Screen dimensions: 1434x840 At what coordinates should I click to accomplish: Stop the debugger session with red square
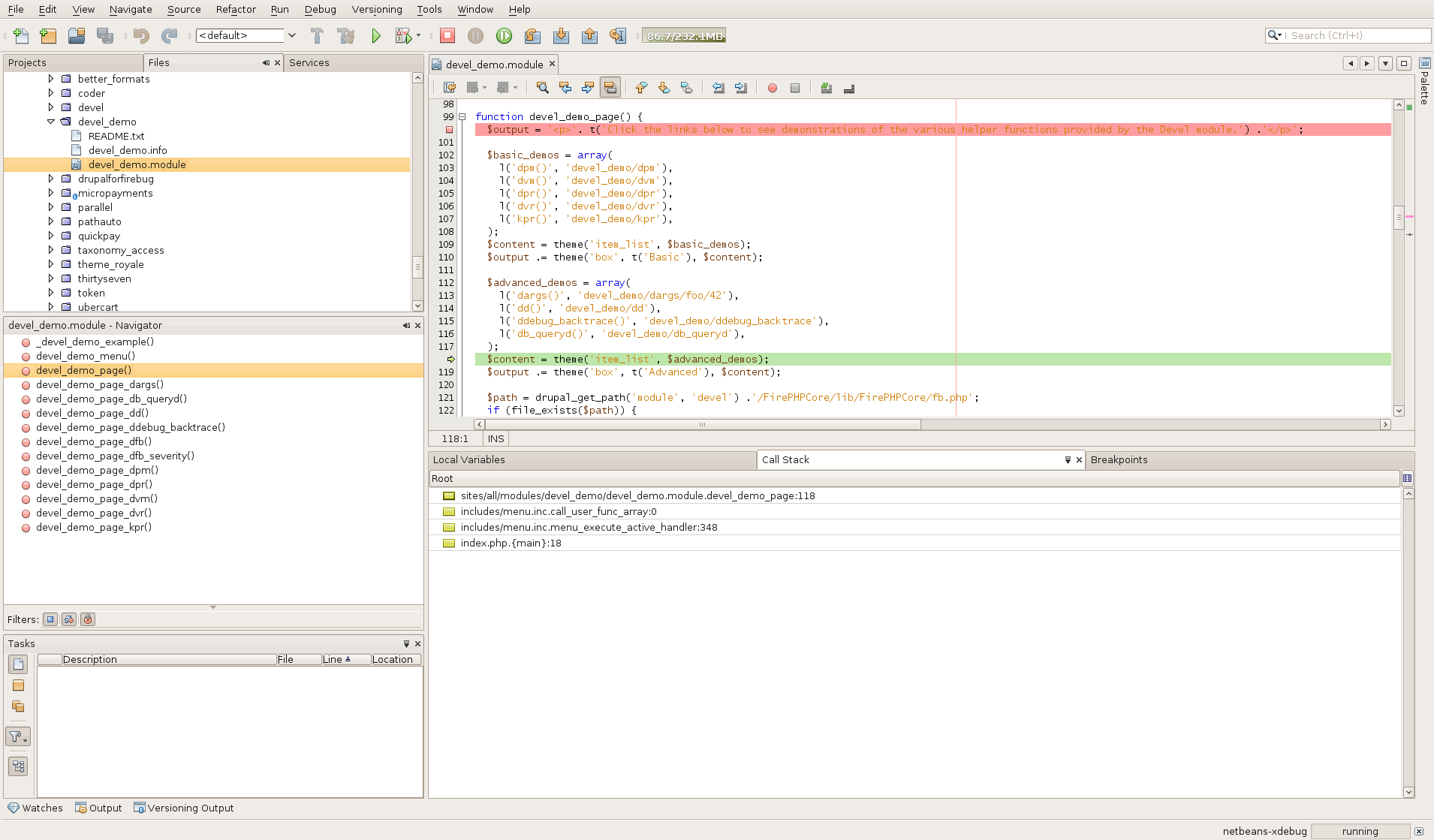[447, 35]
